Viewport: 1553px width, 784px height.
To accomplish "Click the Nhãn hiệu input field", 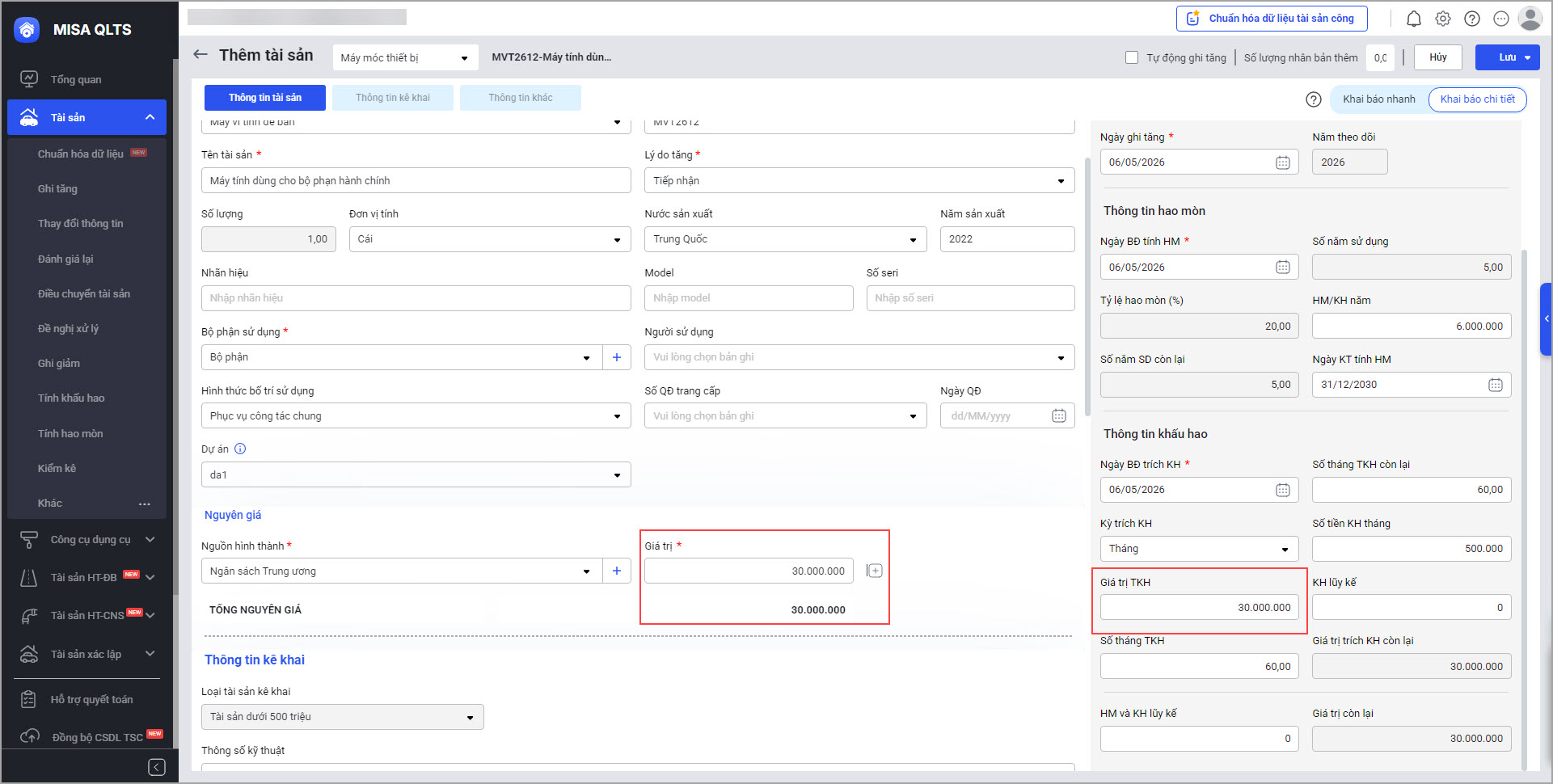I will pyautogui.click(x=416, y=298).
